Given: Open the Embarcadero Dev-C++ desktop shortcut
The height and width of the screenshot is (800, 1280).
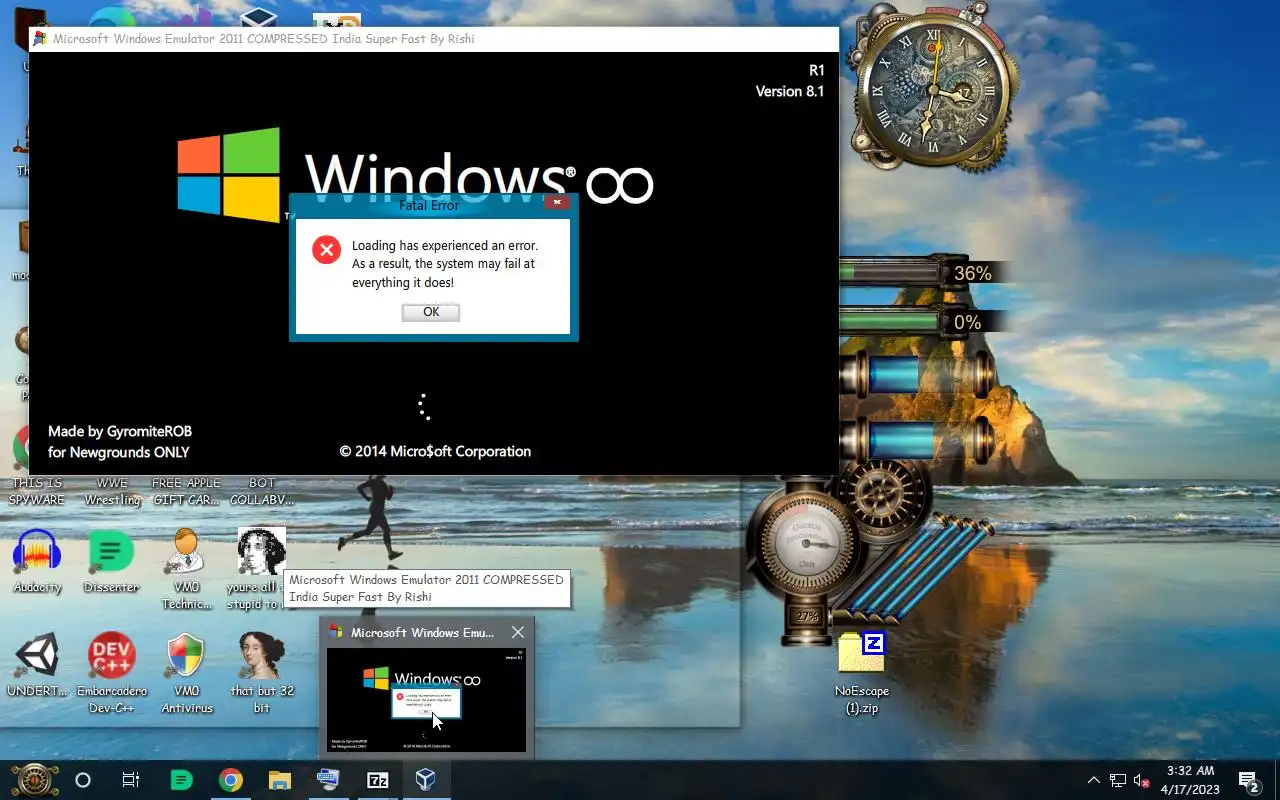Looking at the screenshot, I should click(111, 672).
